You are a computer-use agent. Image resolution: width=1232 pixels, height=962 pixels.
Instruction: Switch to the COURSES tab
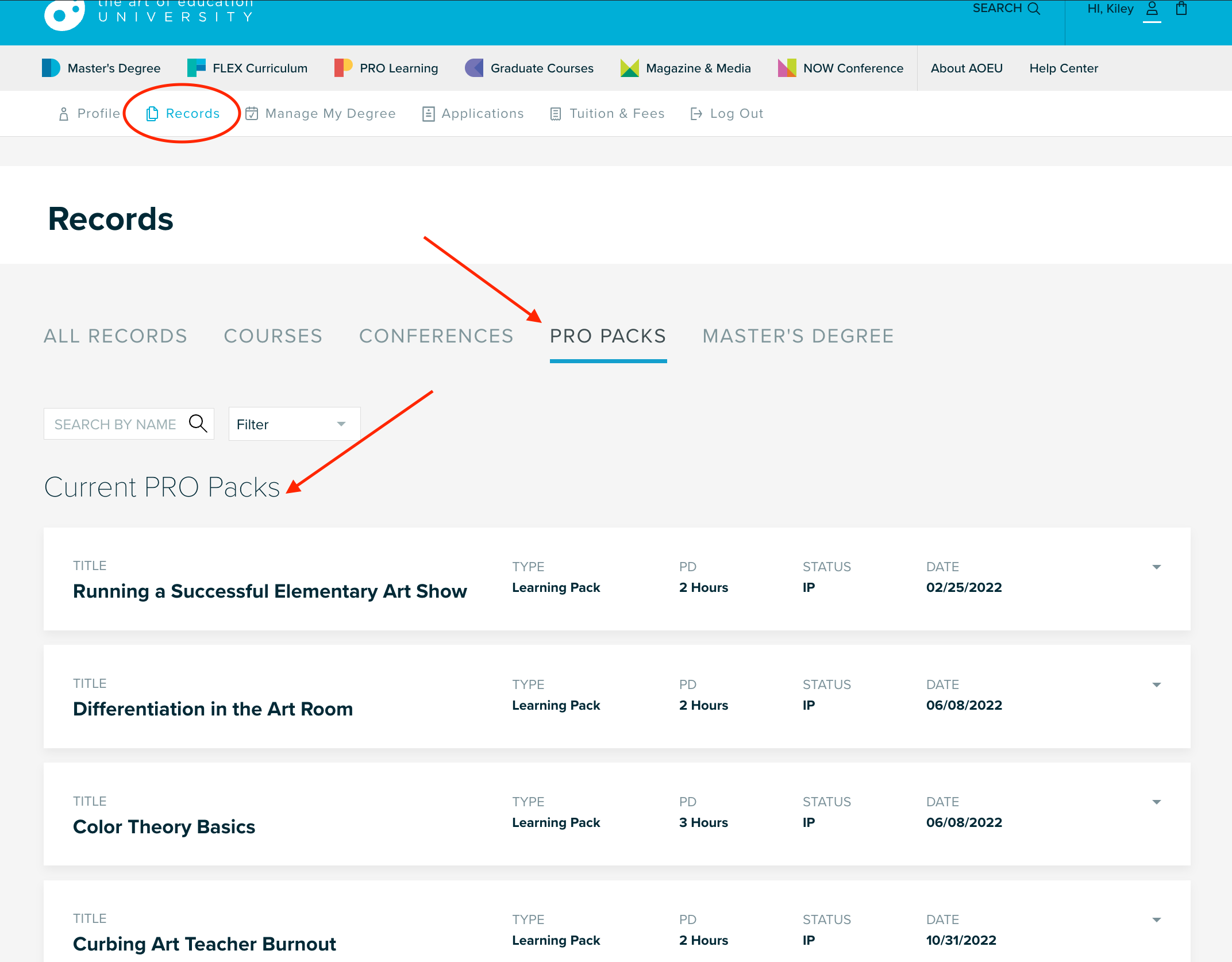[x=273, y=336]
